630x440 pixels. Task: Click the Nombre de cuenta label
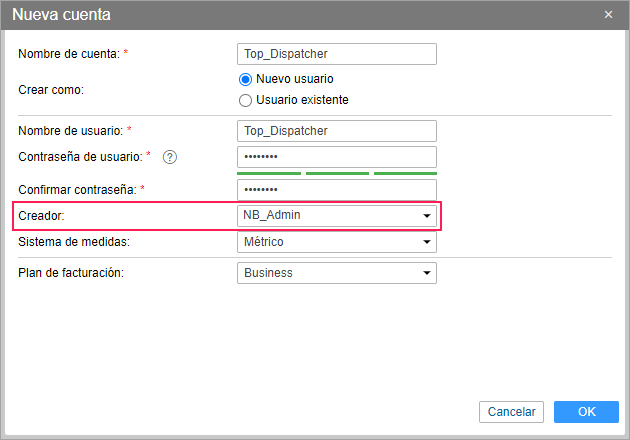[x=69, y=54]
